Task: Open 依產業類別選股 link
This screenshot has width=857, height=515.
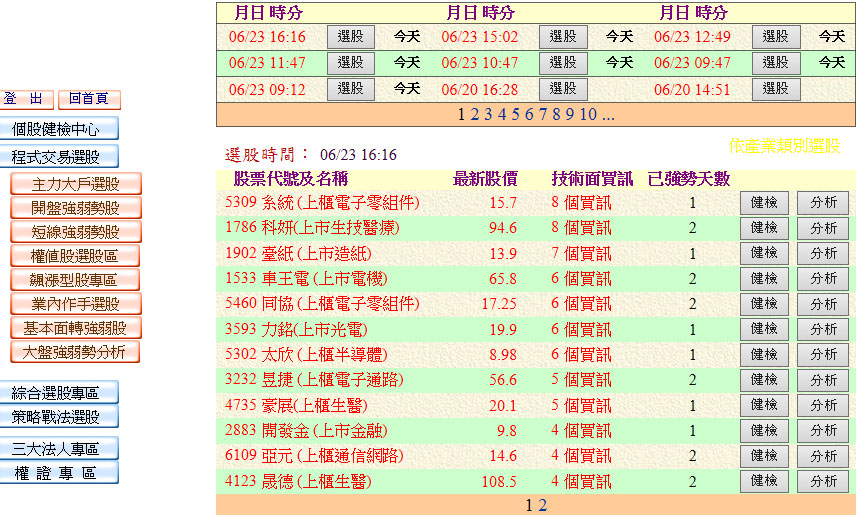Action: pos(784,146)
